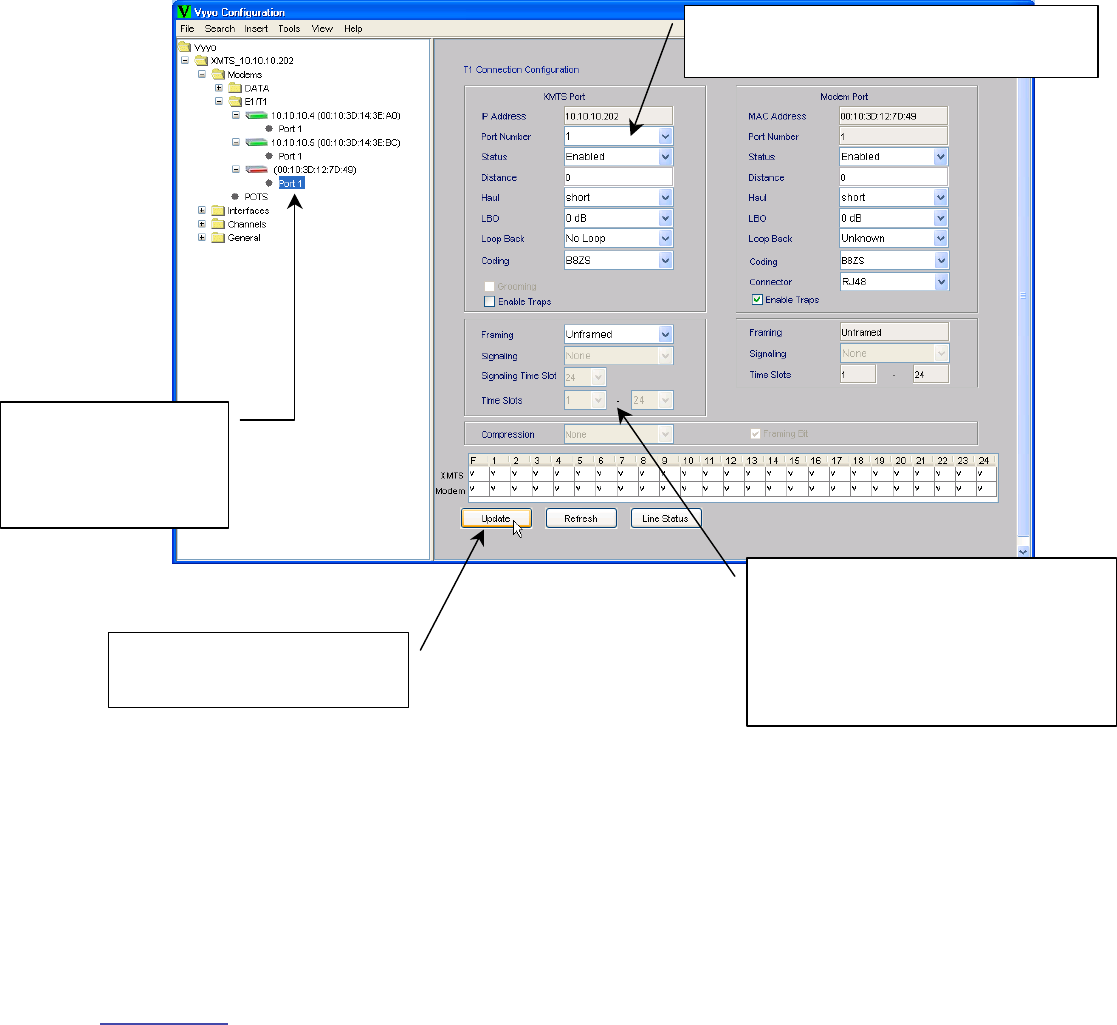This screenshot has height=1025, width=1117.
Task: Click the Line Status button
Action: click(665, 519)
